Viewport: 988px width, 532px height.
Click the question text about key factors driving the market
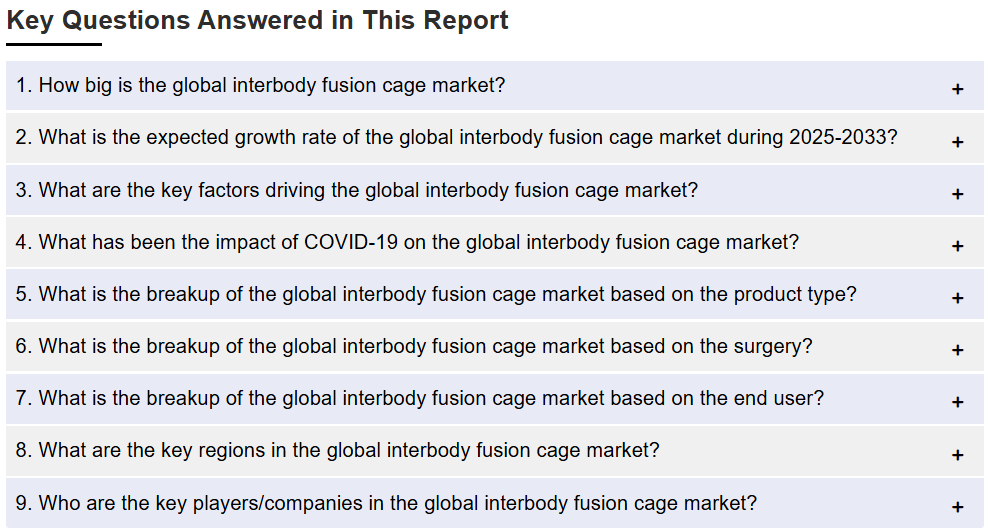(357, 190)
